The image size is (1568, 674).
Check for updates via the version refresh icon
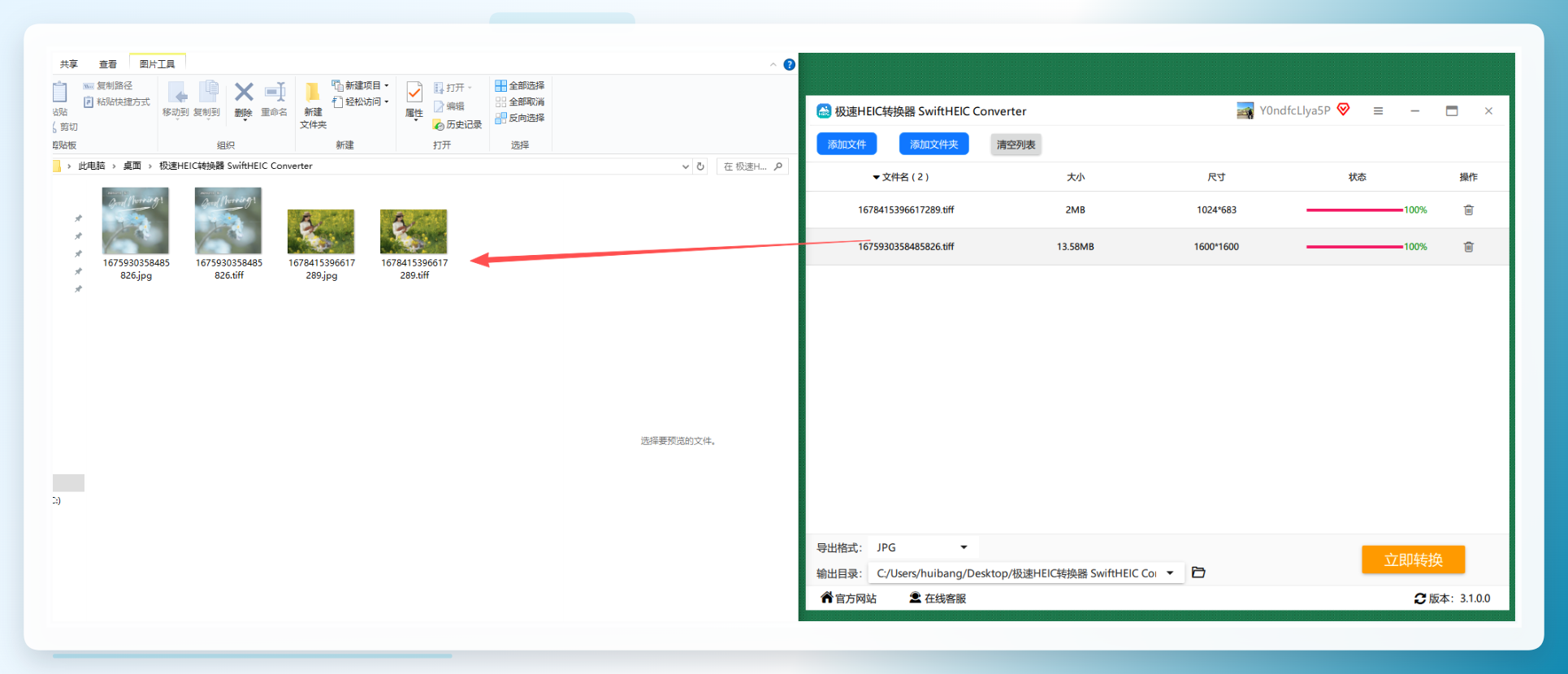(1420, 598)
